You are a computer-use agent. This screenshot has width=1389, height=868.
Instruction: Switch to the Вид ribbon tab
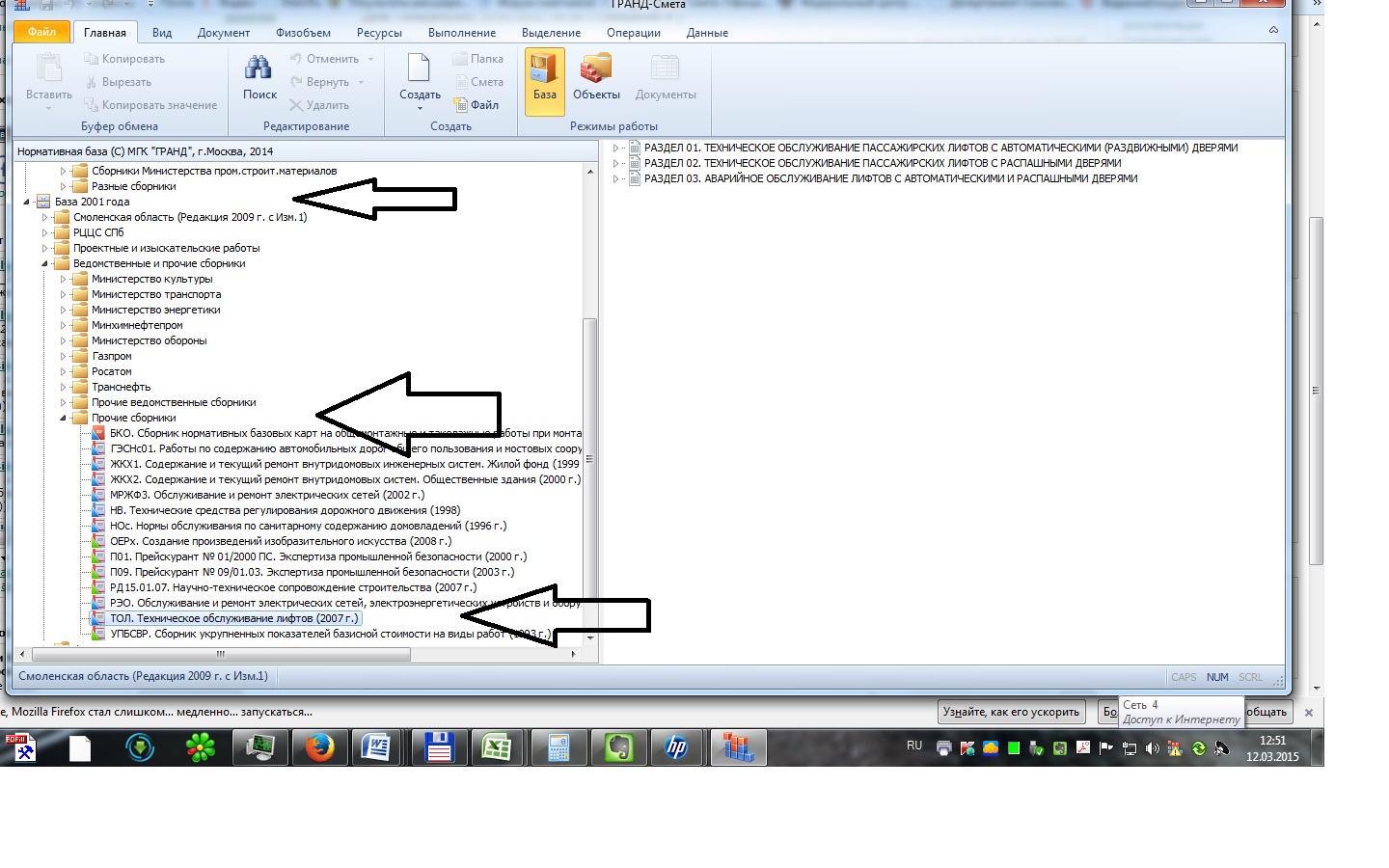162,33
